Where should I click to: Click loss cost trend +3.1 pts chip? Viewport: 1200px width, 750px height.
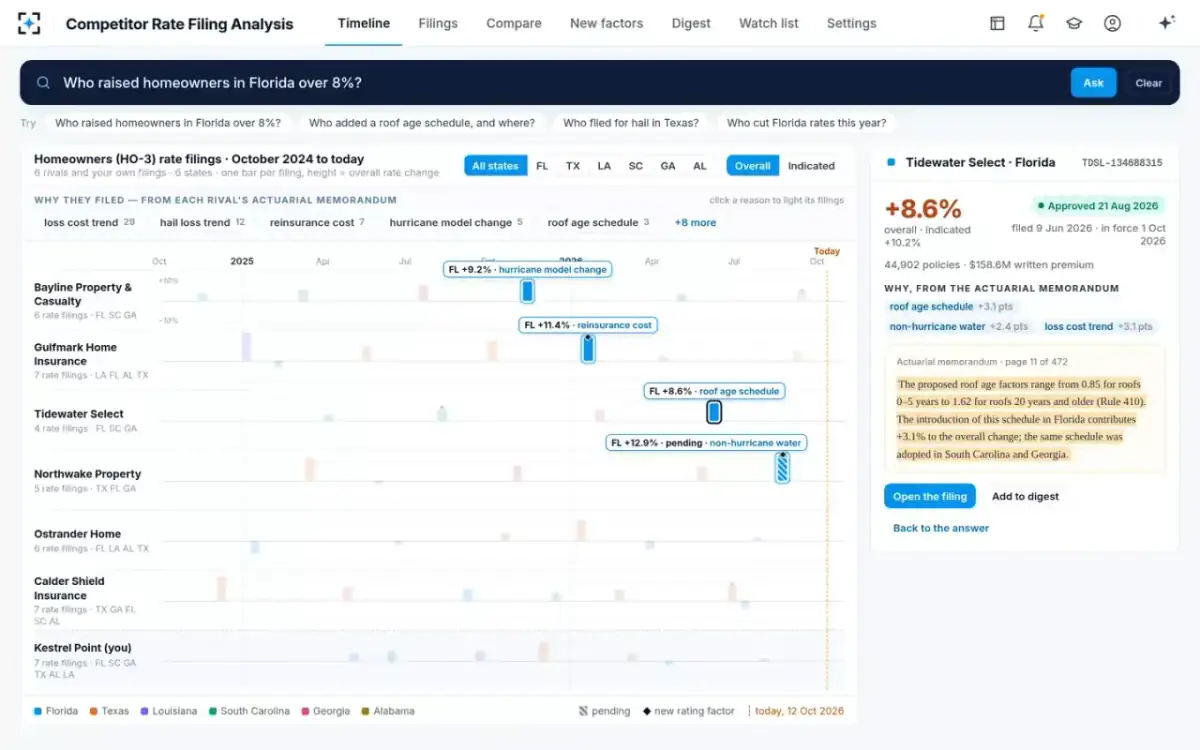(x=1098, y=326)
